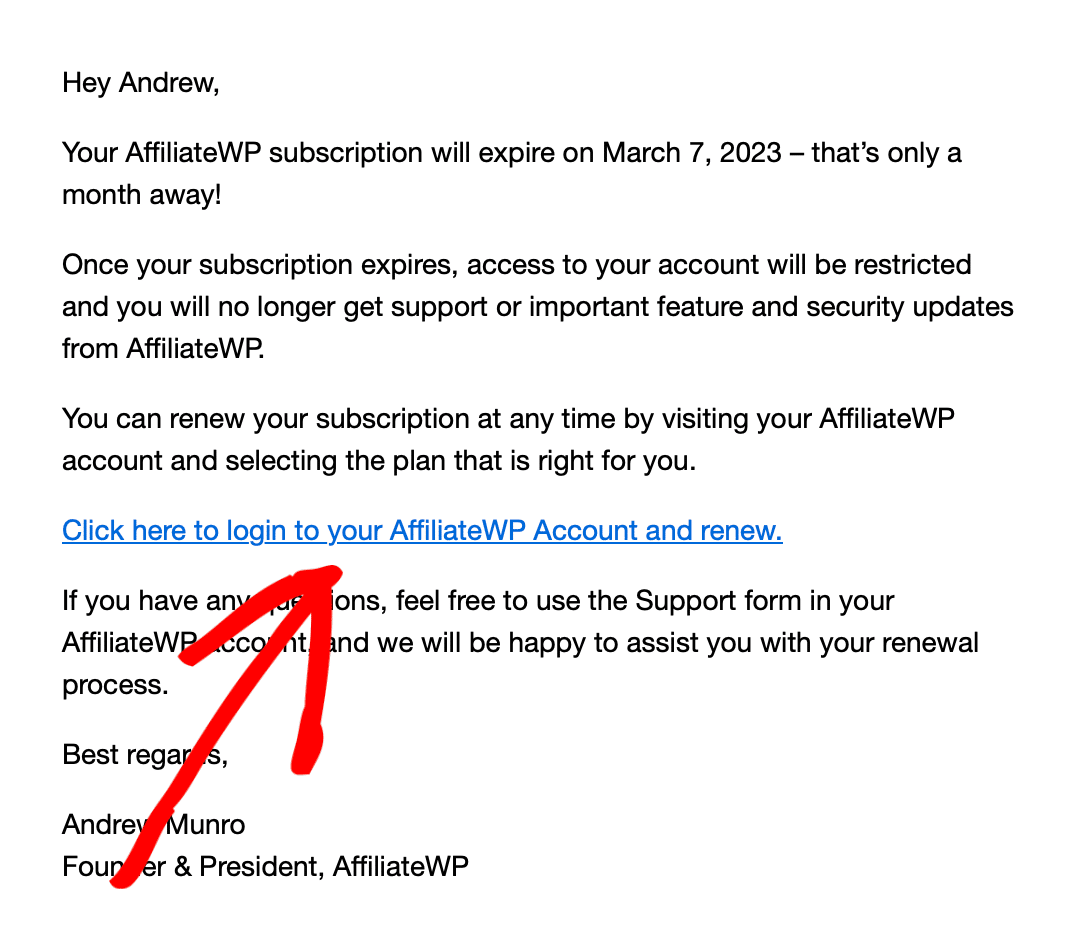The height and width of the screenshot is (946, 1082).
Task: Click the 'process.' word line
Action: (115, 685)
